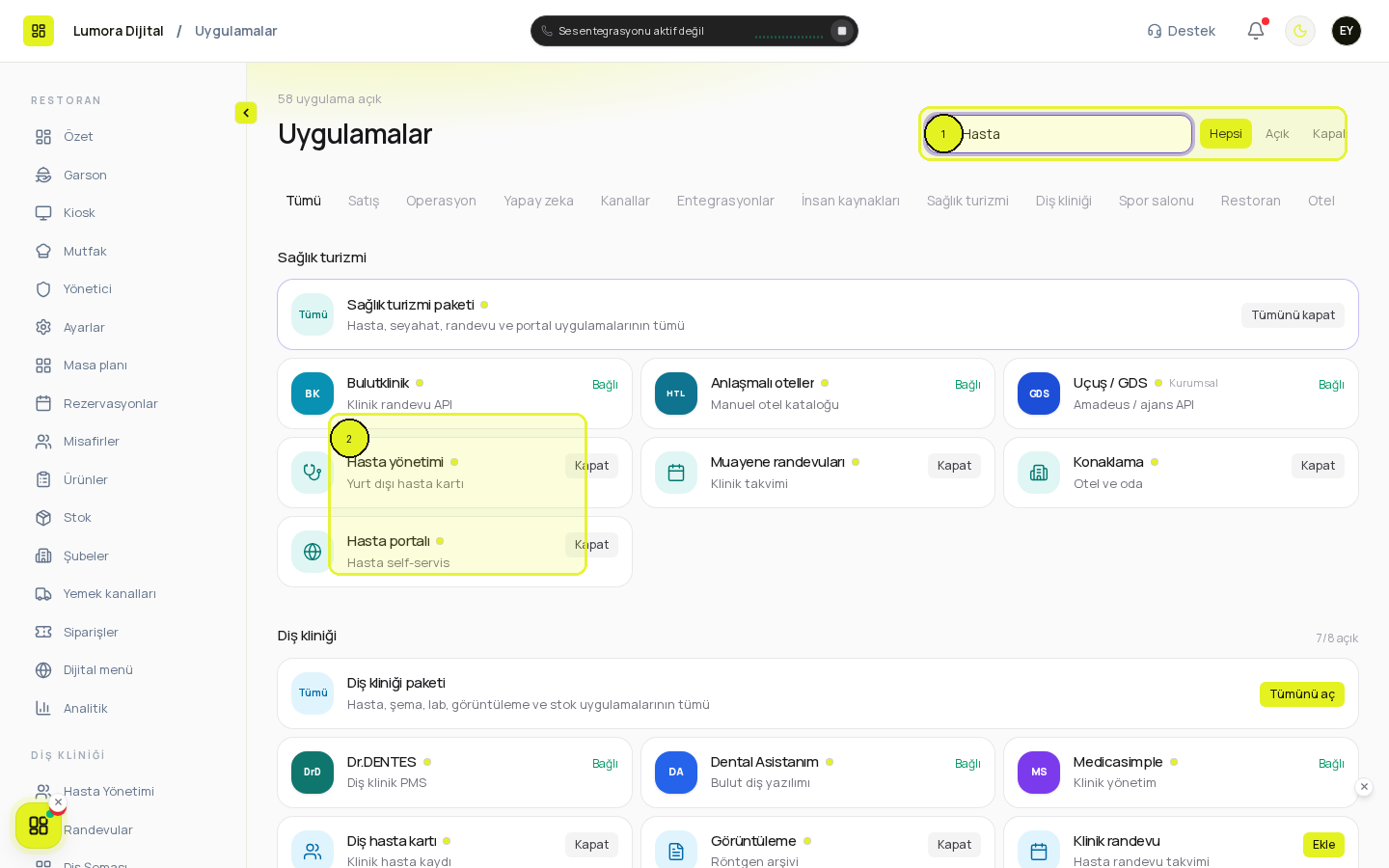Screen dimensions: 1389x868
Task: Click Tümünü kapat for Sağlık turizmi paketi
Action: click(x=1293, y=315)
